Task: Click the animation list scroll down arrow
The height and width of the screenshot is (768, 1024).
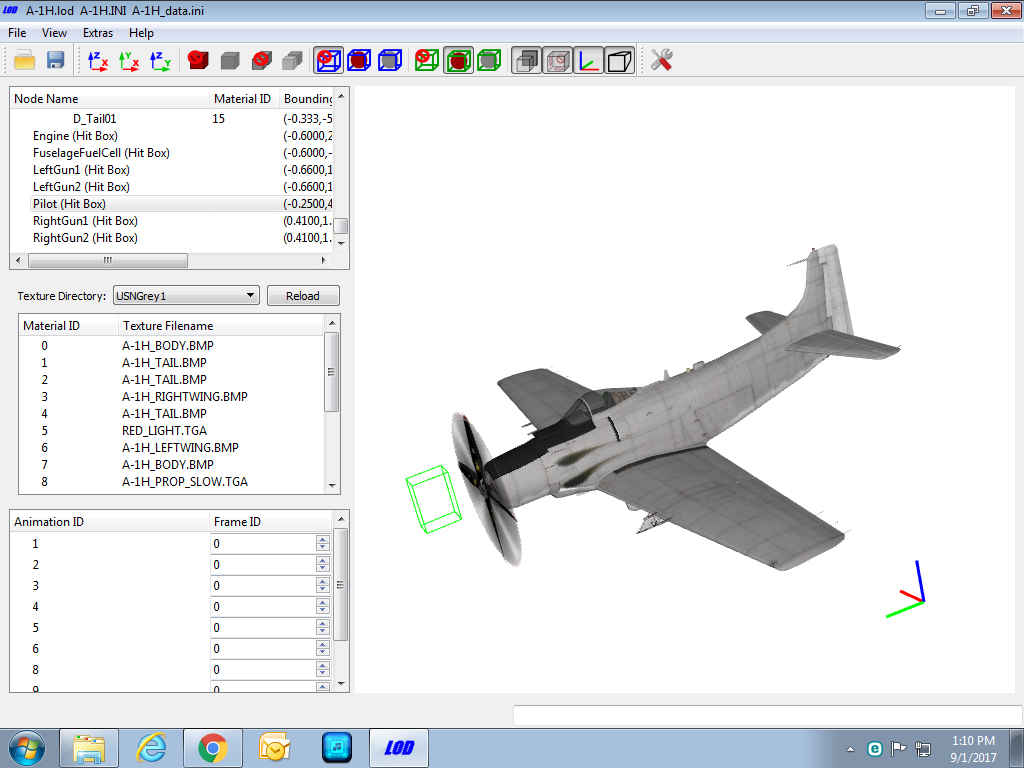Action: coord(340,684)
